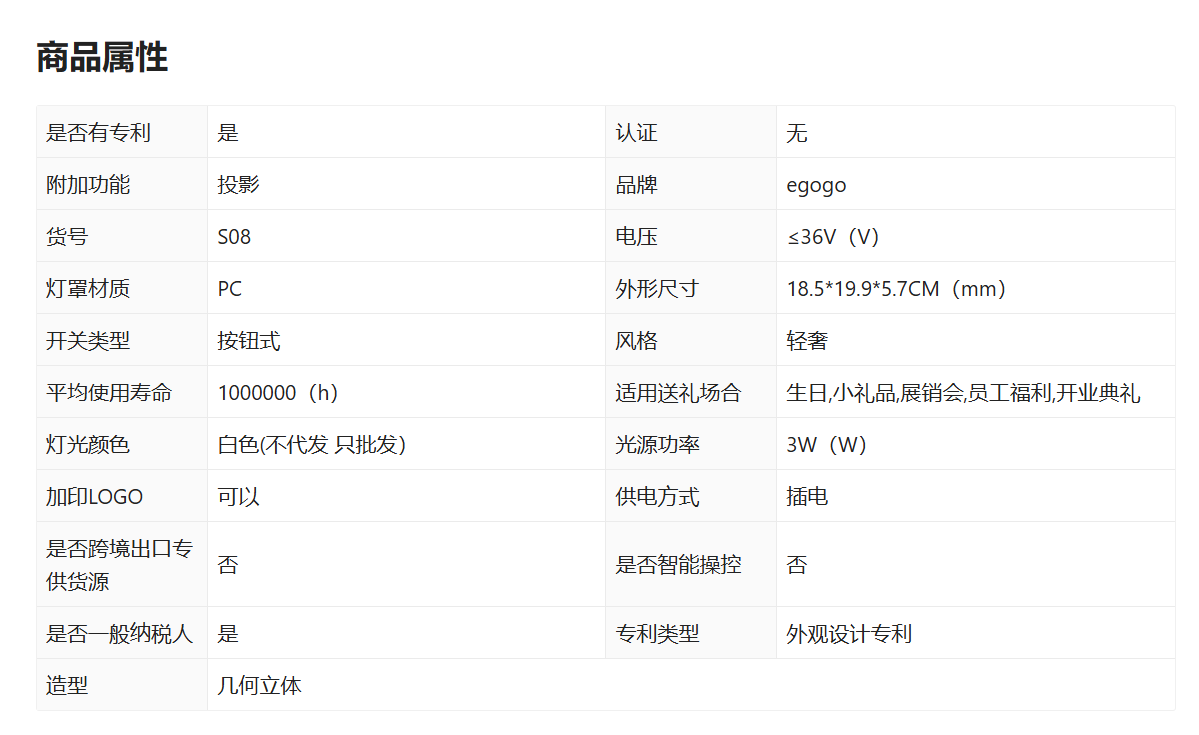This screenshot has width=1199, height=735.
Task: Click the voltage value ≤36V (V)
Action: (x=833, y=237)
